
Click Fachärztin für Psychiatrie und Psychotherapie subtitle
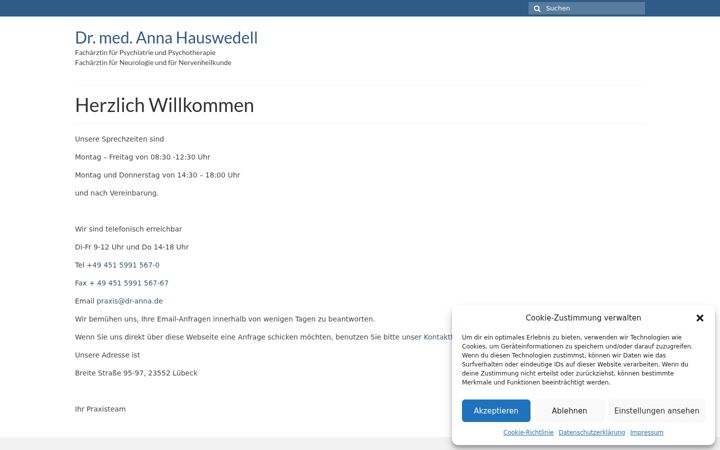(x=145, y=53)
